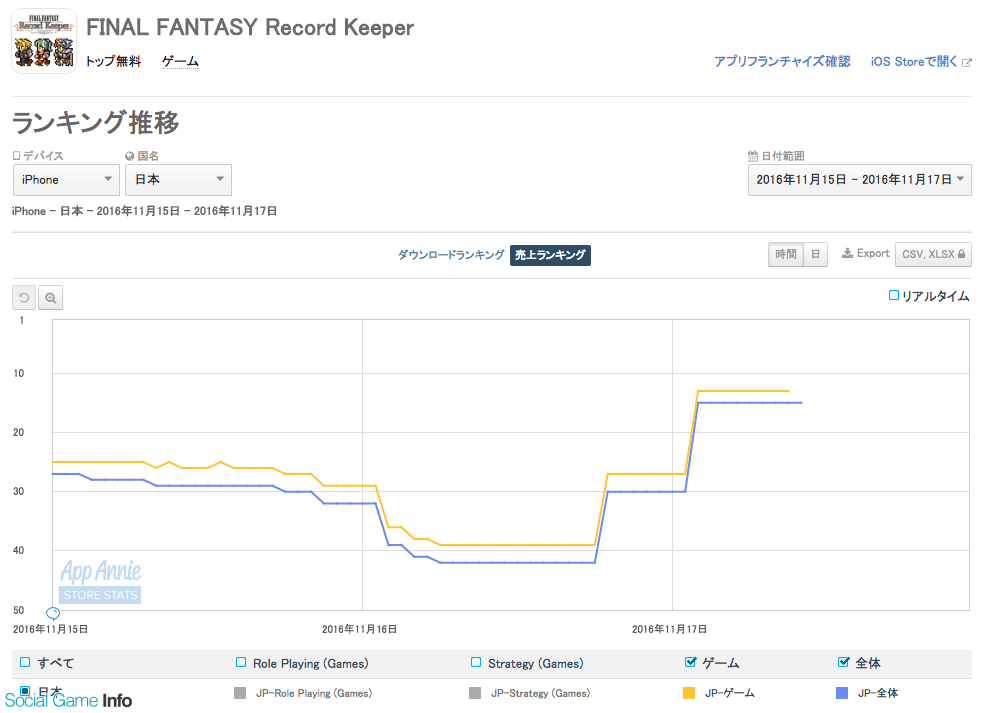982x713 pixels.
Task: Check the すべて checkbox
Action: (x=25, y=662)
